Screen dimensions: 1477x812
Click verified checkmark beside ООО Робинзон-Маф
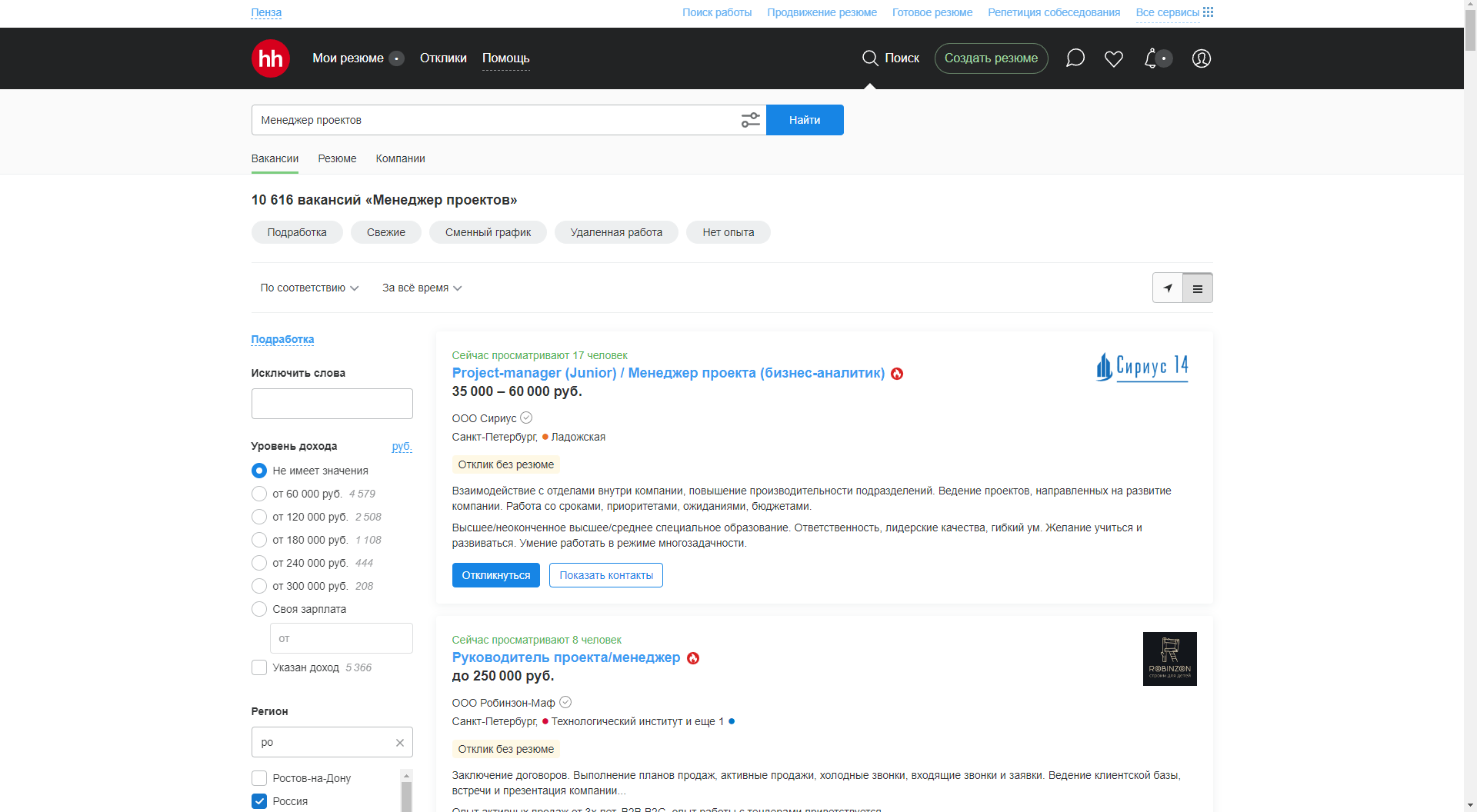click(x=565, y=702)
